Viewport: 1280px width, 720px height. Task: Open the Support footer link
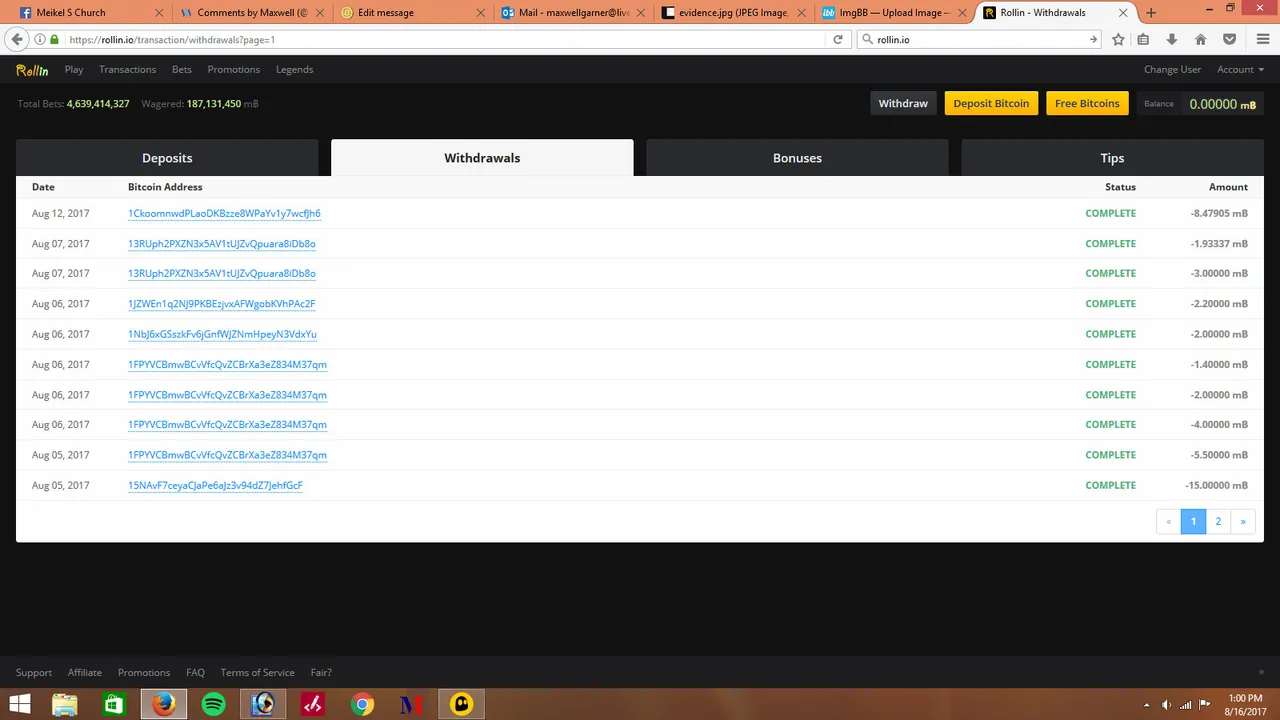tap(34, 673)
